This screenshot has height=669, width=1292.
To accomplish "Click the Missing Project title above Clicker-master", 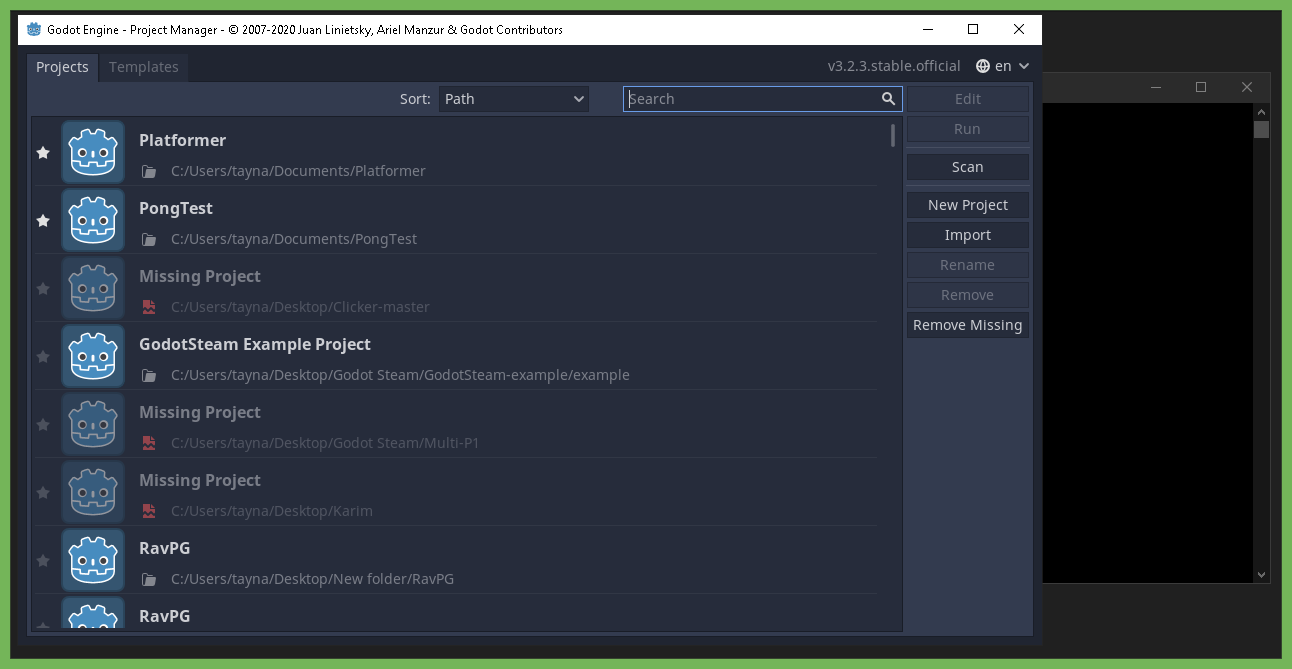I will (x=200, y=276).
